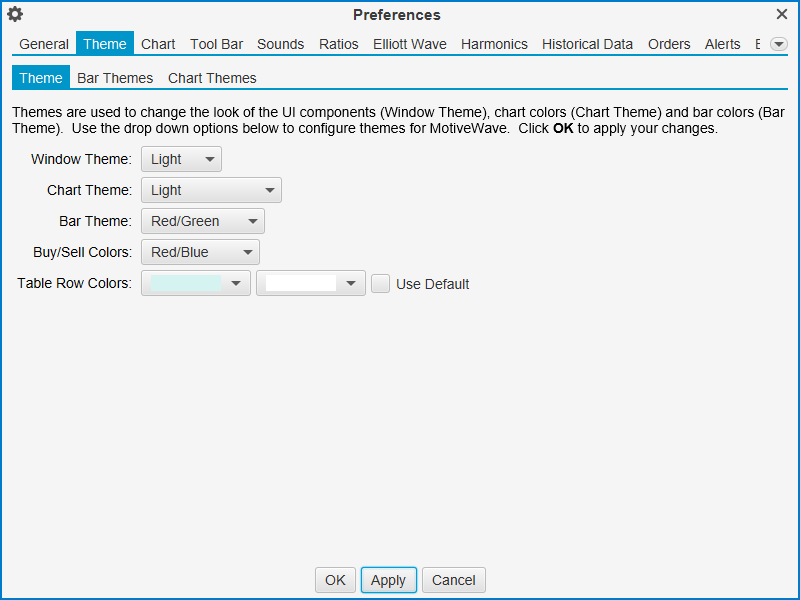This screenshot has width=800, height=600.
Task: Open the Buy/Sell Colors dropdown
Action: (200, 252)
